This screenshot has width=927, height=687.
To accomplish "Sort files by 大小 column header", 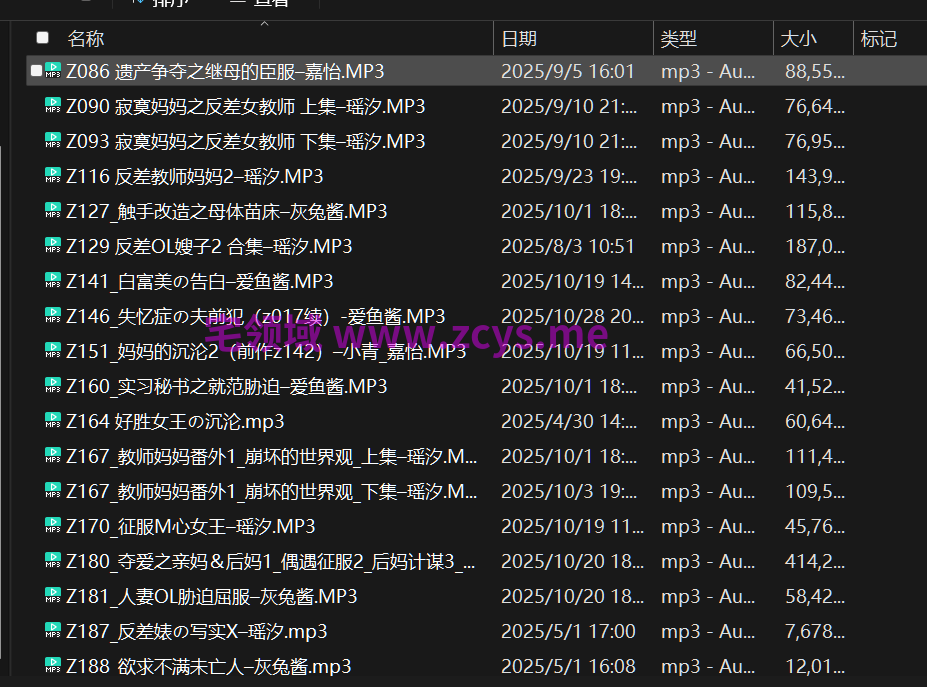I will 798,38.
